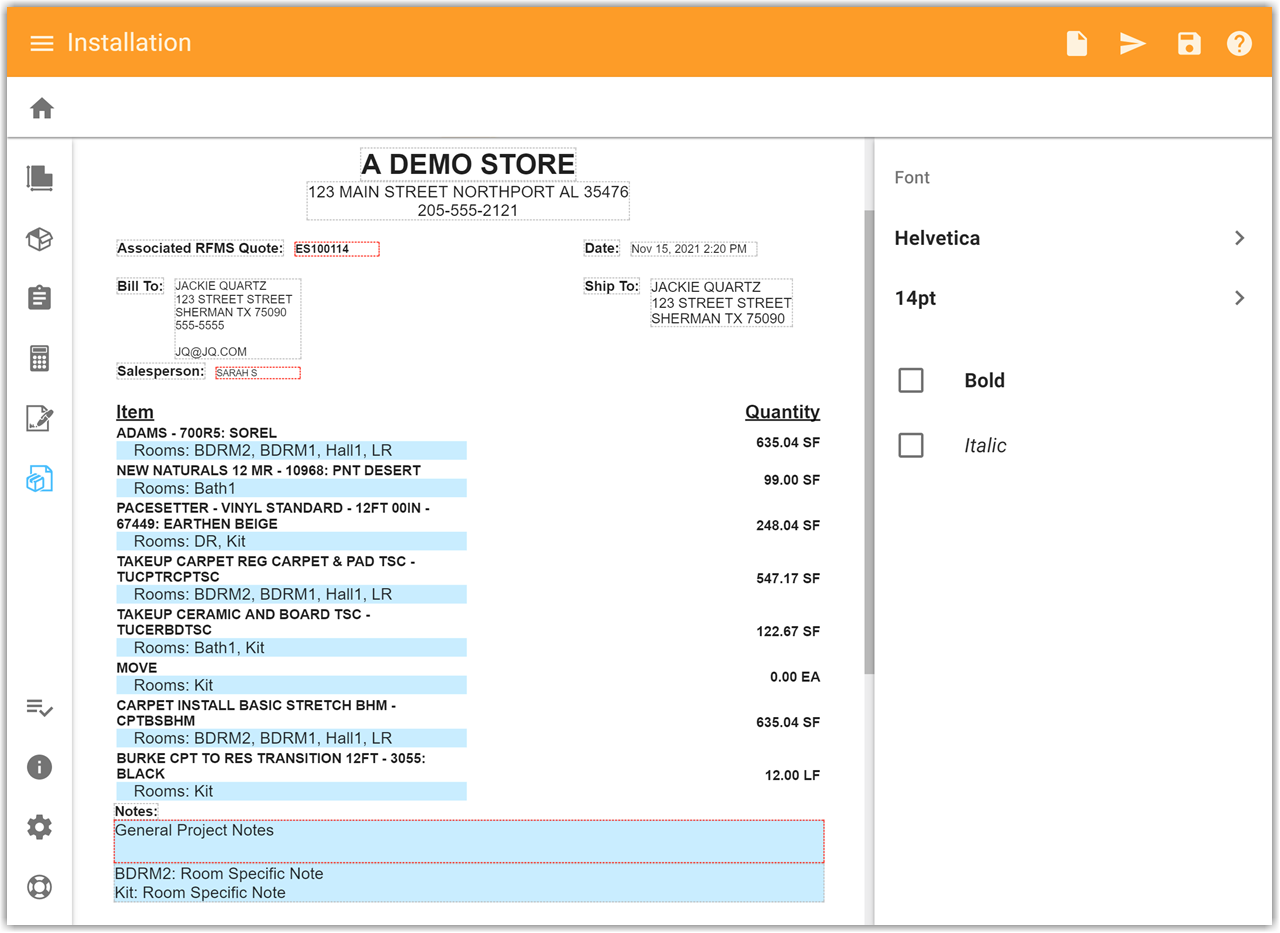
Task: Select the ES100114 quote number field
Action: [336, 249]
